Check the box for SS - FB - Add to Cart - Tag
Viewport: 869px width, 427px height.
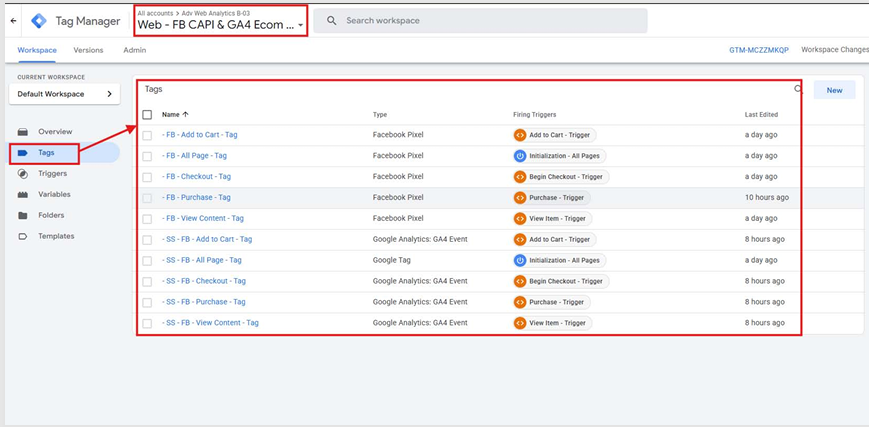coord(147,240)
